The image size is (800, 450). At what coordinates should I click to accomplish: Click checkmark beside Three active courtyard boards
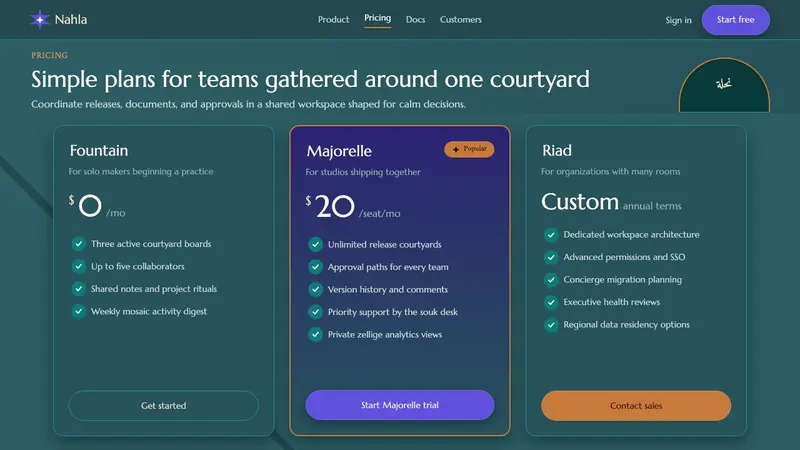click(79, 244)
